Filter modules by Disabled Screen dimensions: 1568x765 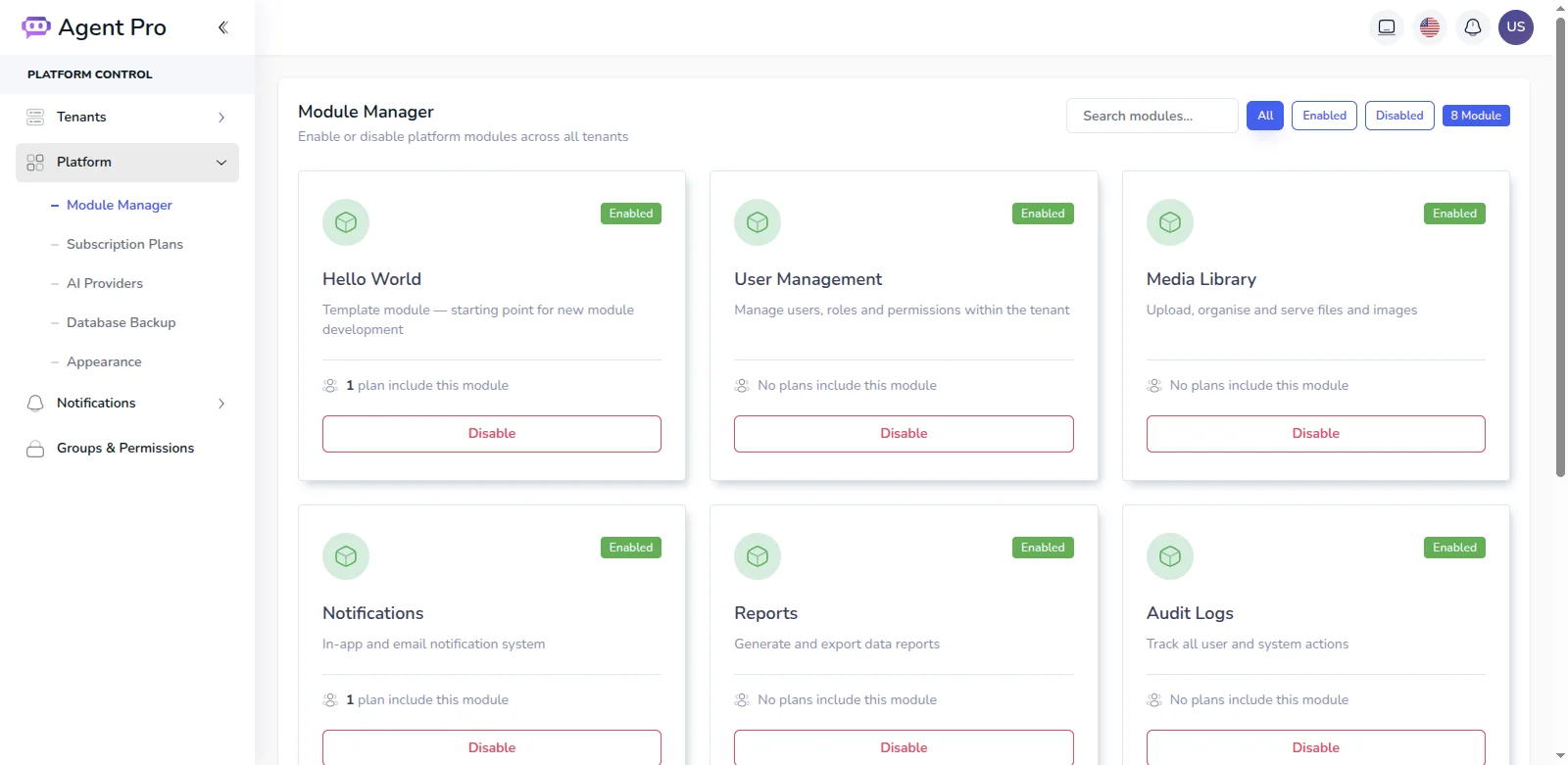pyautogui.click(x=1399, y=116)
